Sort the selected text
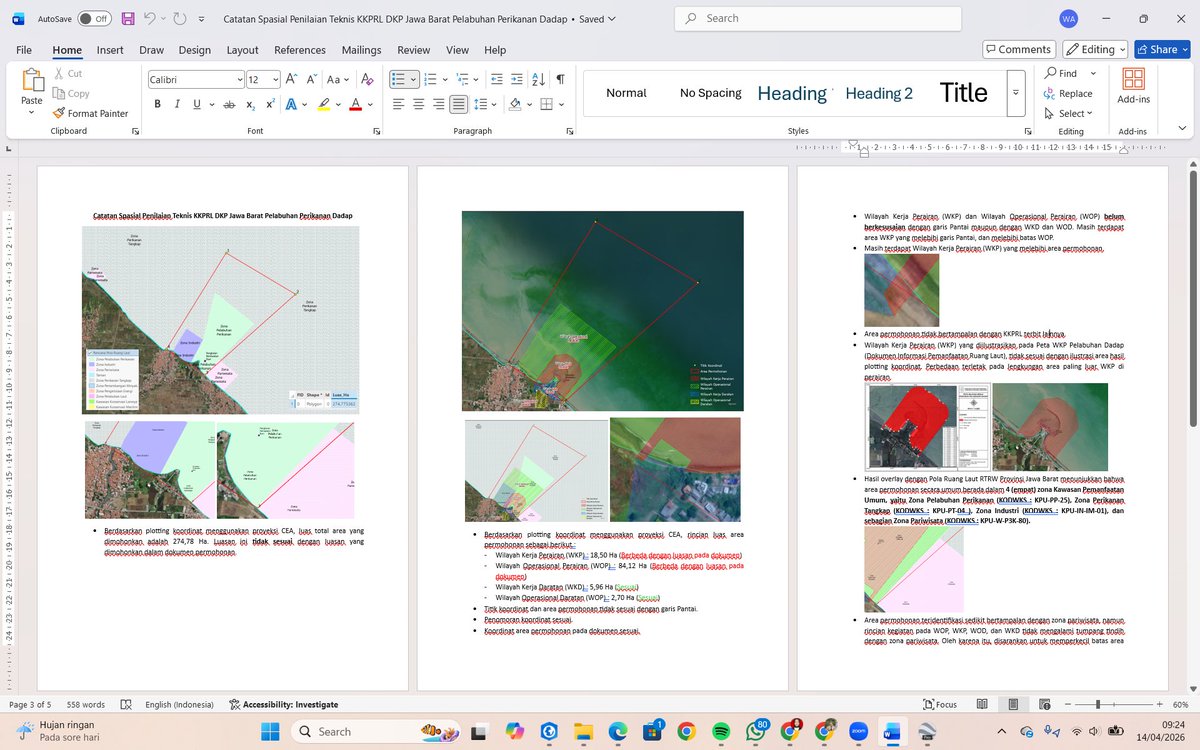 [x=539, y=79]
